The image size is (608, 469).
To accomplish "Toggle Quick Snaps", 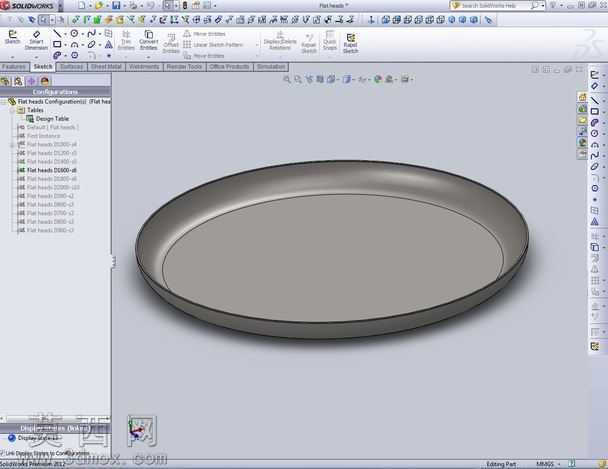I will (x=330, y=41).
